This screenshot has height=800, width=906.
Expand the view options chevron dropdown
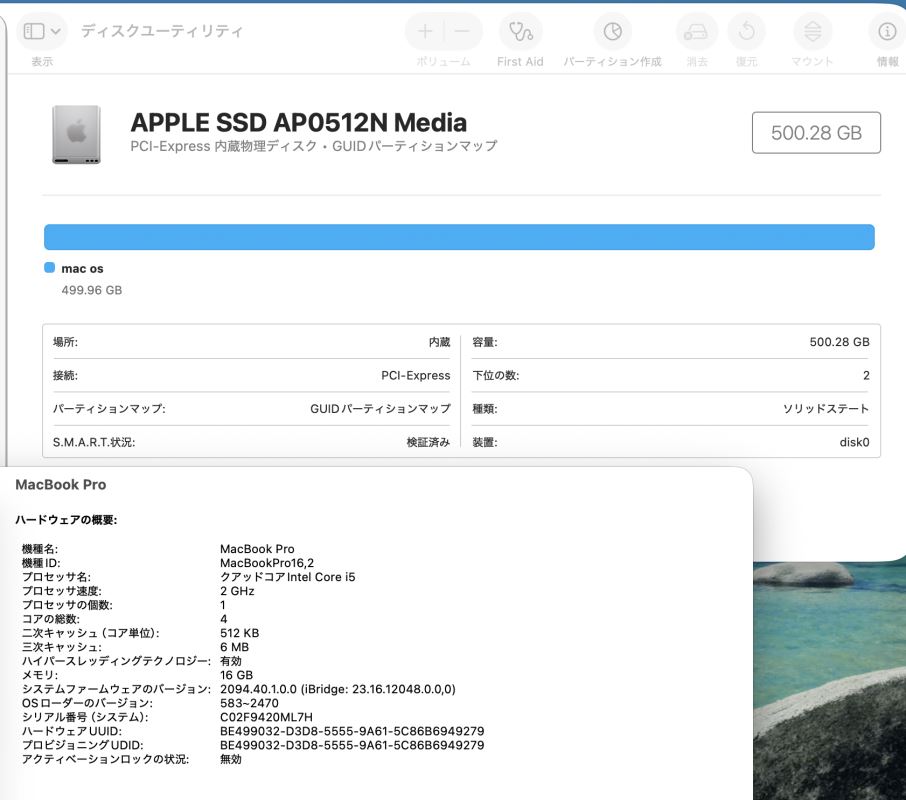[56, 31]
